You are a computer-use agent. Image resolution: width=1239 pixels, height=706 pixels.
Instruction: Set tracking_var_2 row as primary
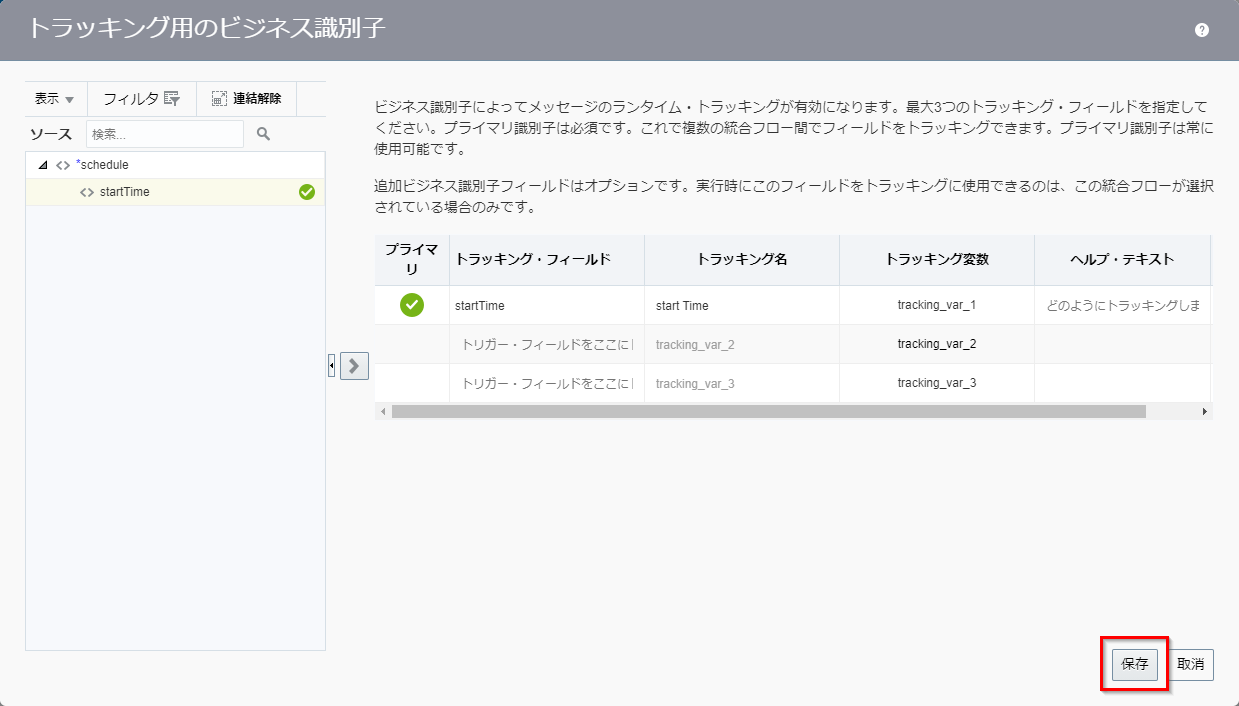pyautogui.click(x=412, y=344)
